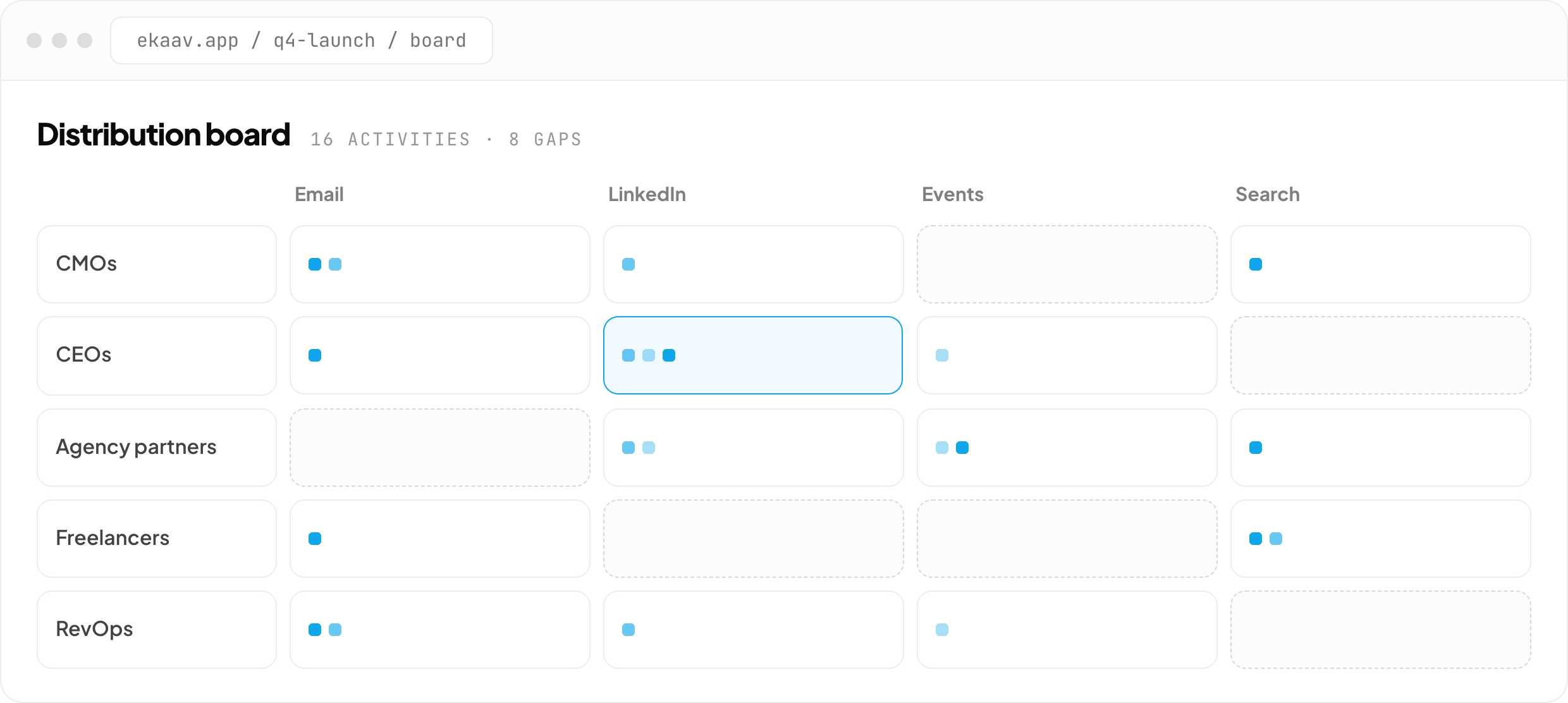Open the RevOps Events cell
The image size is (1568, 703).
[x=1067, y=630]
